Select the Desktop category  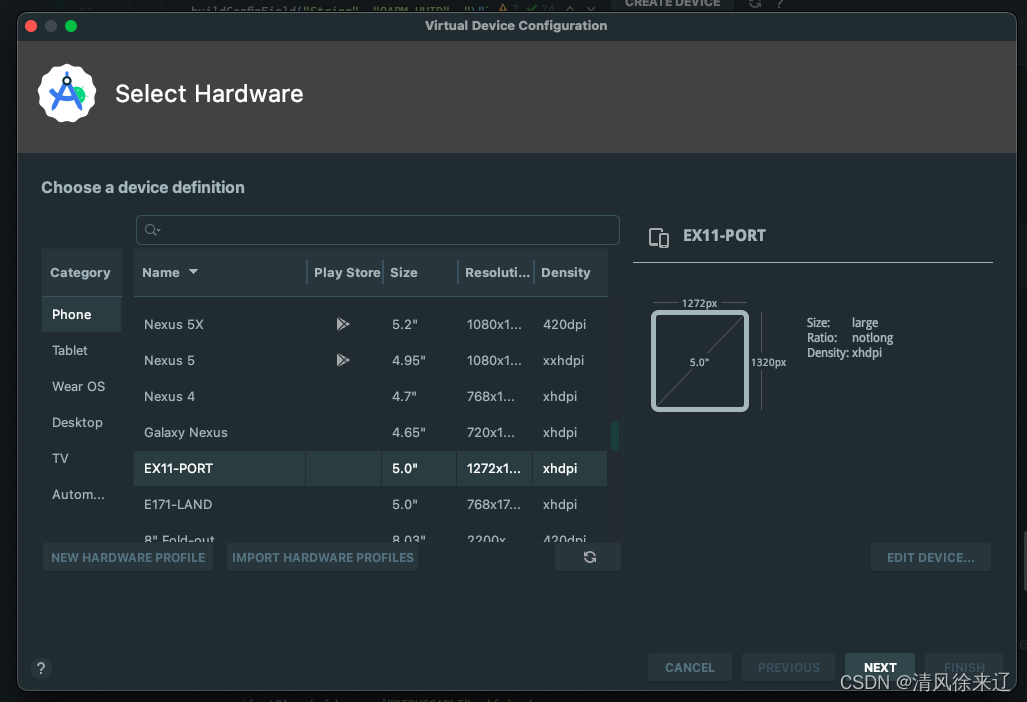(77, 422)
